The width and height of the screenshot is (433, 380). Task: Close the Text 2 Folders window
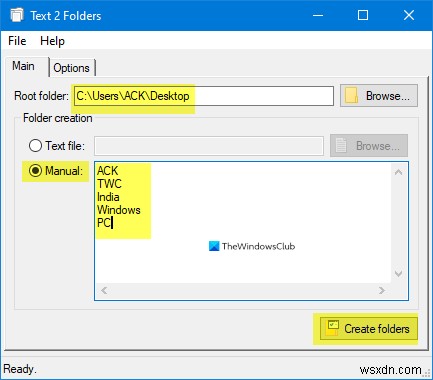point(409,15)
